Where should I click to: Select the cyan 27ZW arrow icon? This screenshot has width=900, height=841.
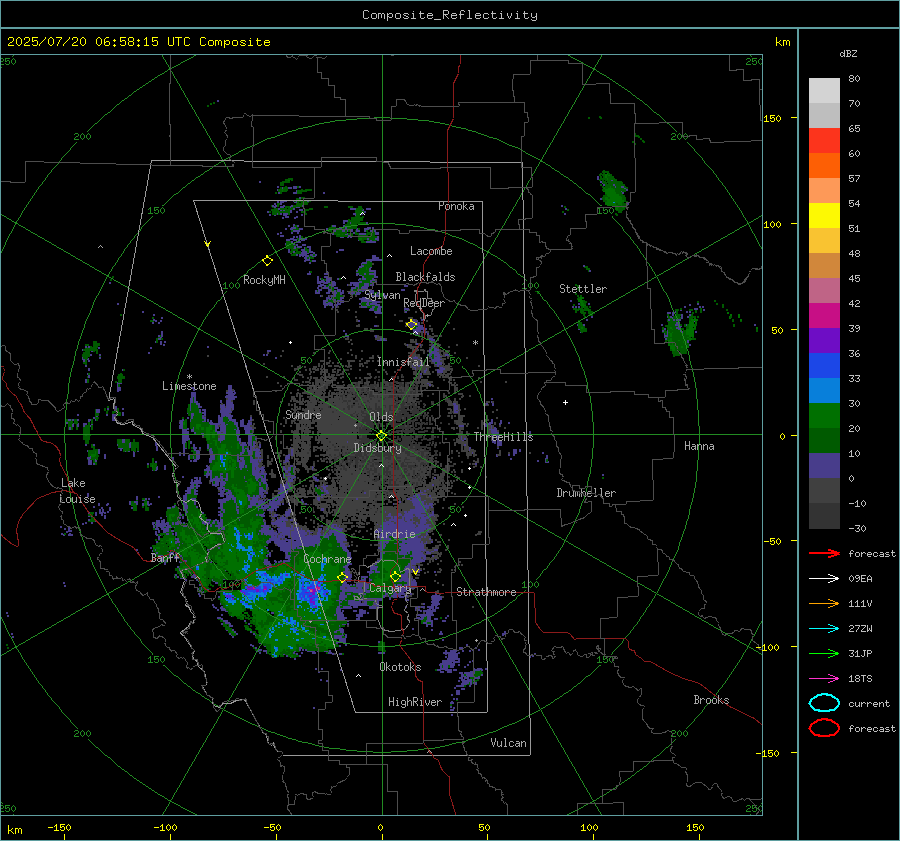click(824, 629)
